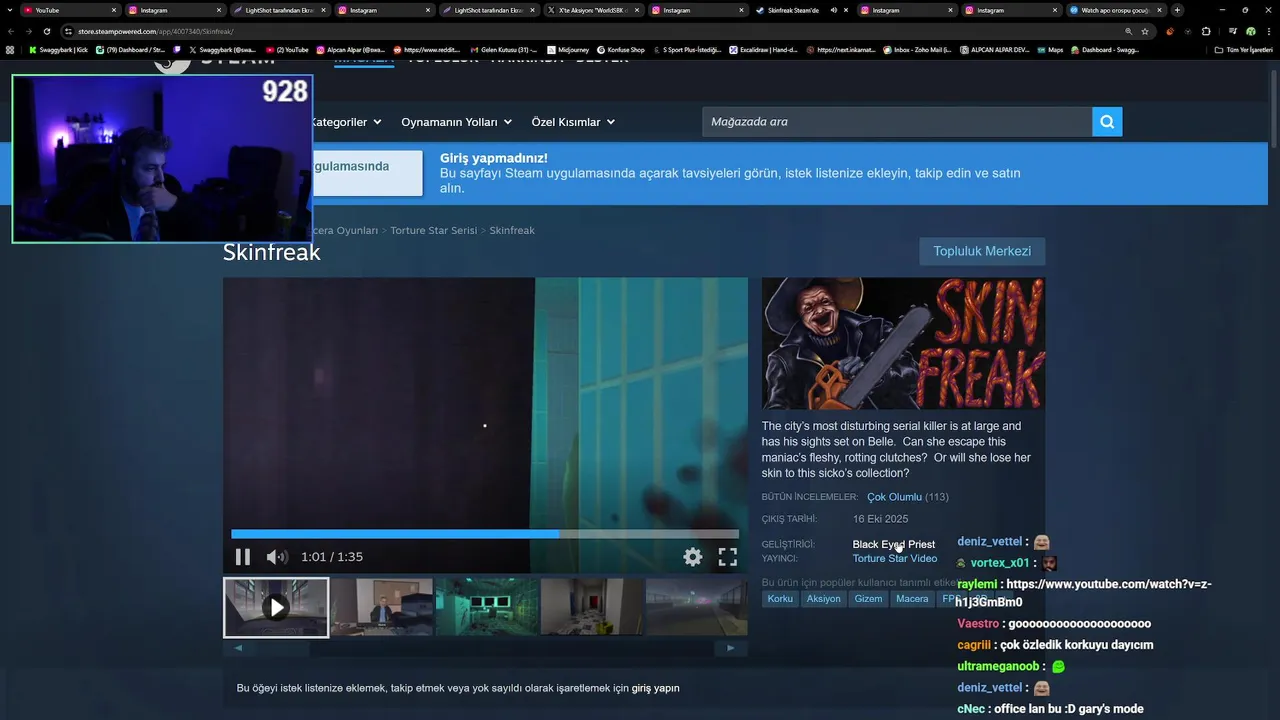Open publisher Torture Star Video link

pos(895,559)
